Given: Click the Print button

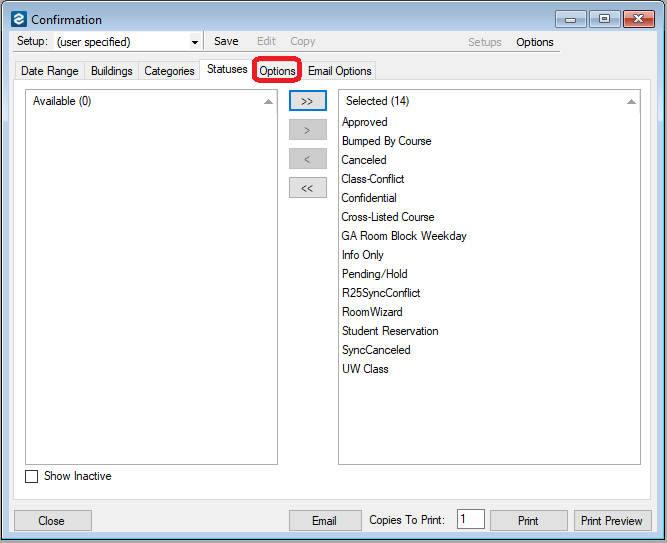Looking at the screenshot, I should 528,520.
